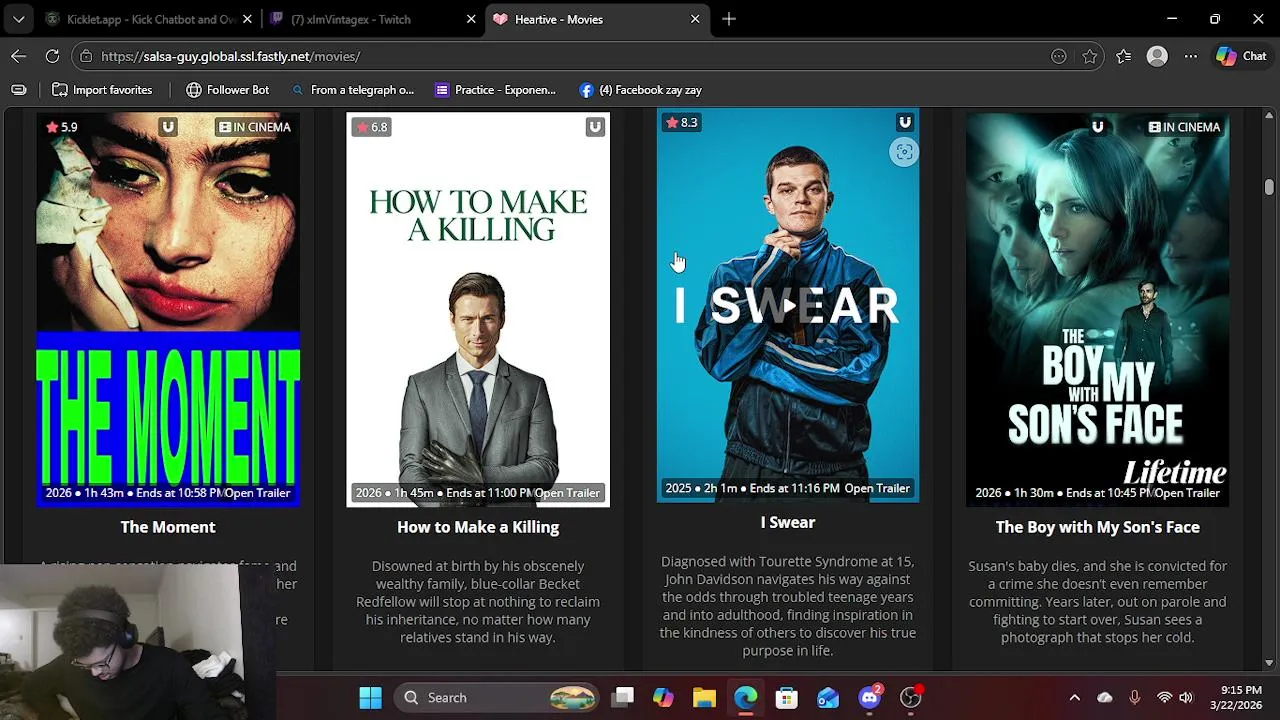Close the xImVintagex Twitch tab

471,19
